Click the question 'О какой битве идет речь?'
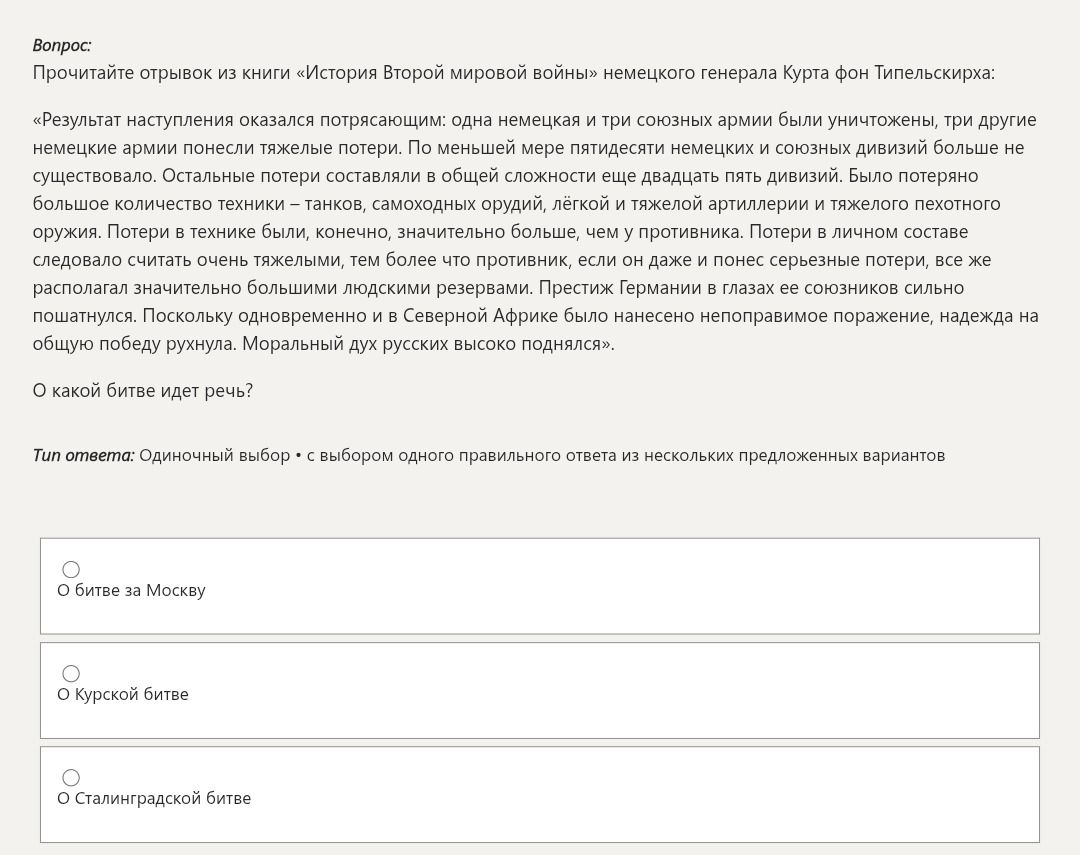 tap(143, 391)
